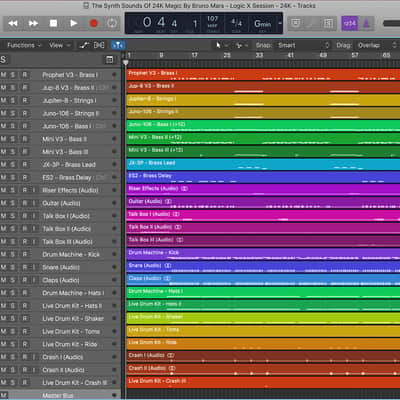The height and width of the screenshot is (400, 400).
Task: Select the Pointer left-click tool
Action: click(218, 45)
